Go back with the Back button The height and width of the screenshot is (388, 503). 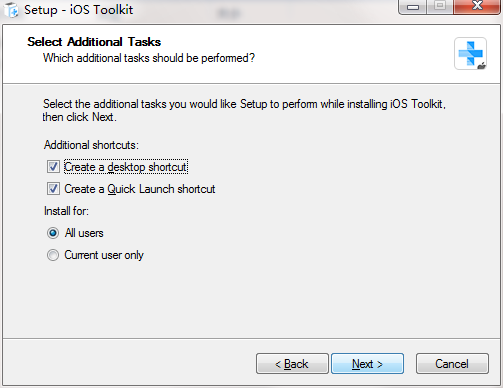point(292,364)
